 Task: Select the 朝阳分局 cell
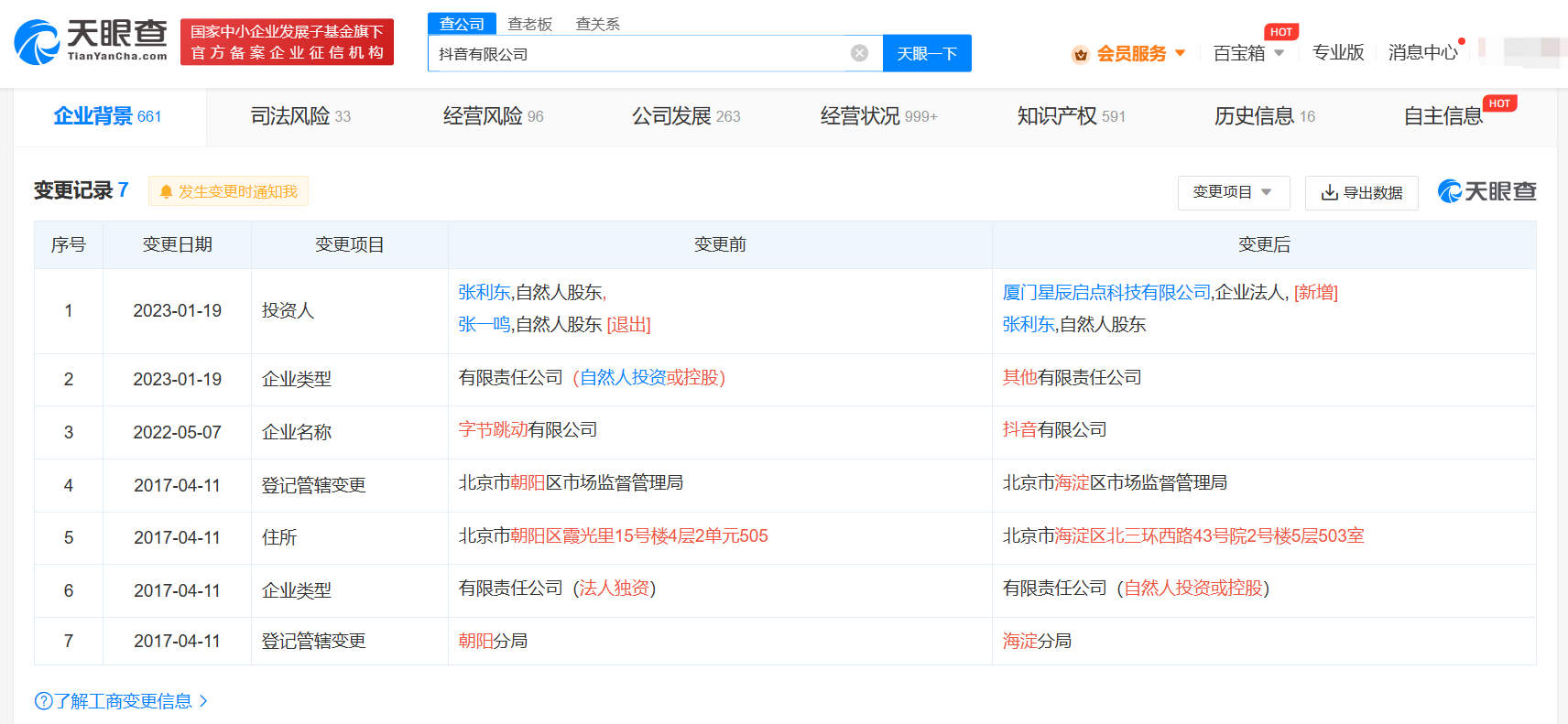pos(720,641)
